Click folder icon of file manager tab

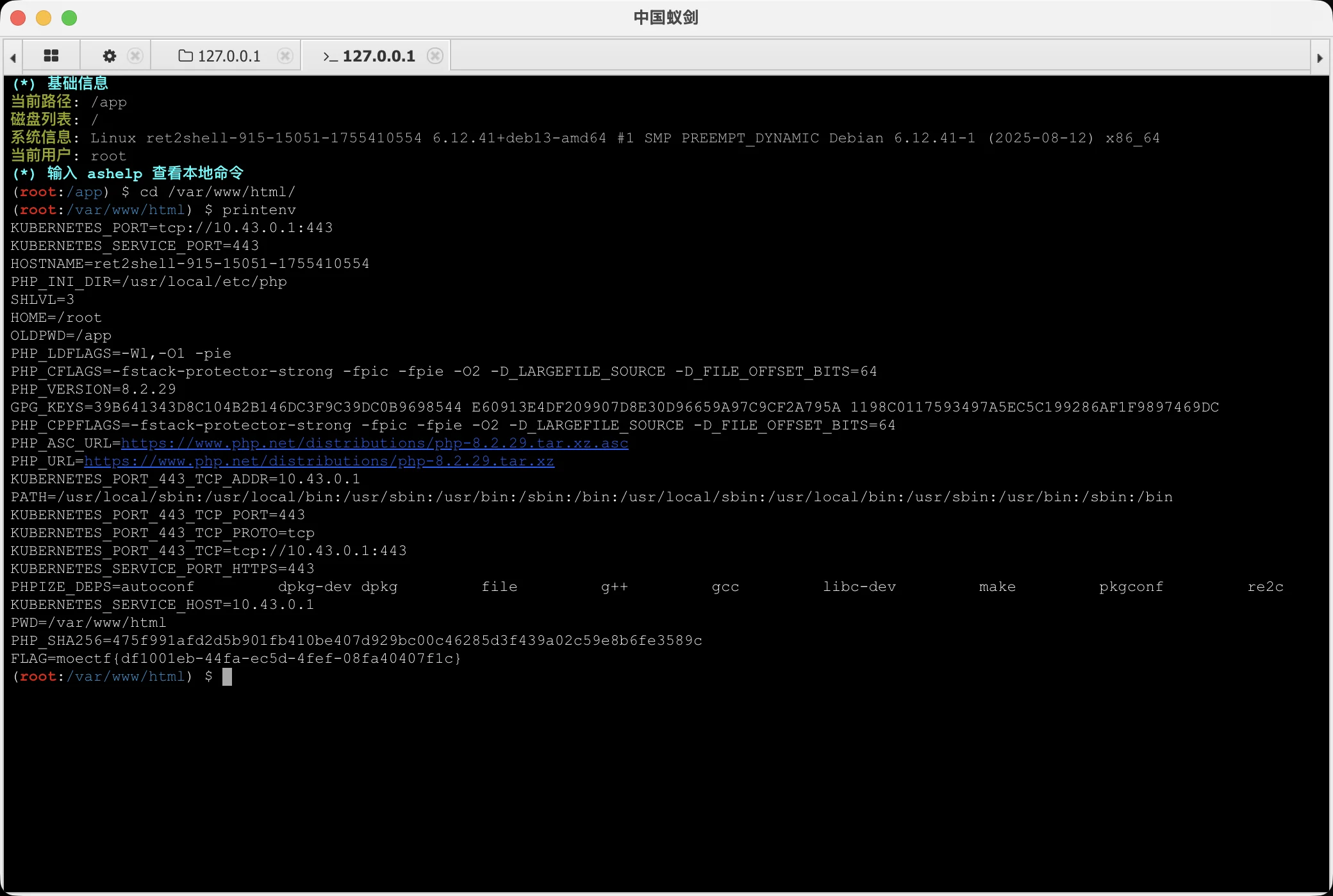click(185, 56)
